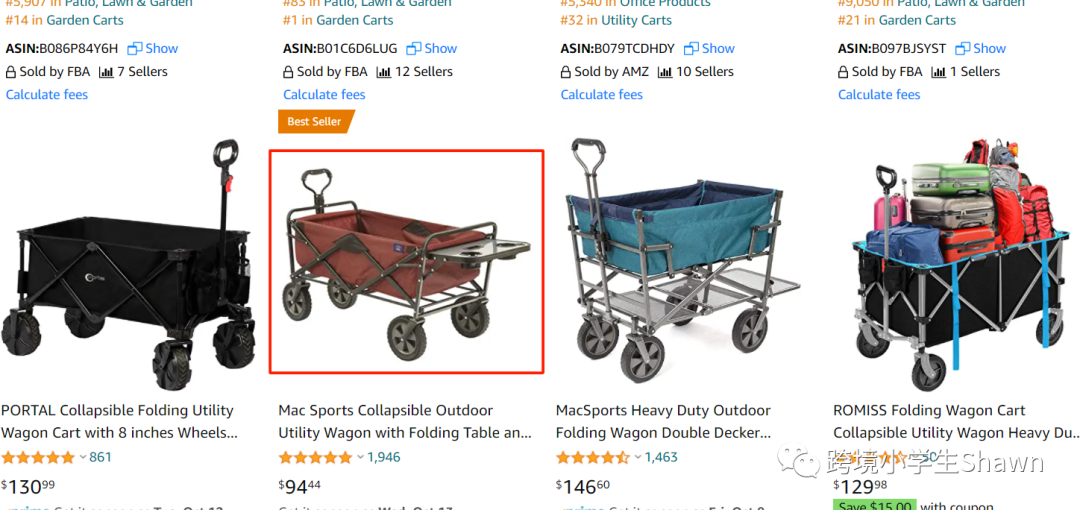Screen dimensions: 1080x510
Task: Open Calculate fees under 12 Sellers
Action: (324, 95)
